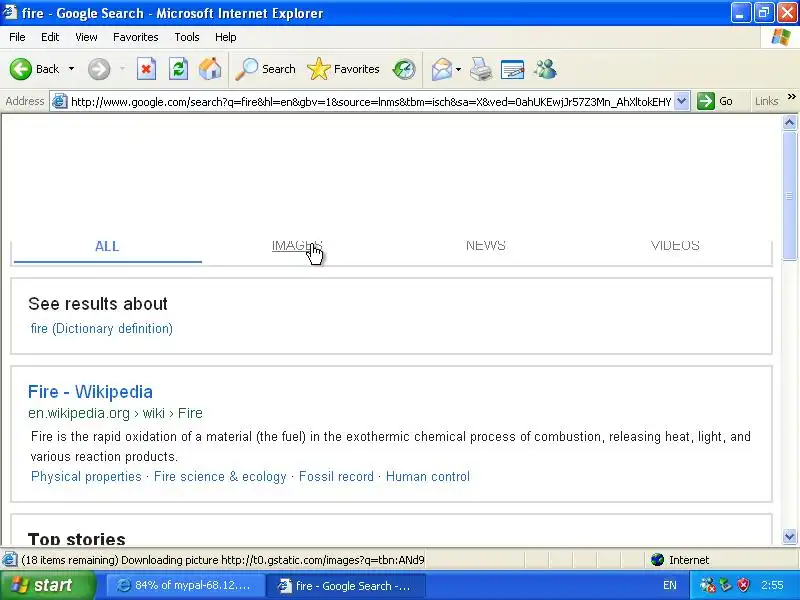Stop page loading with red X icon
This screenshot has height=600, width=800.
(146, 69)
